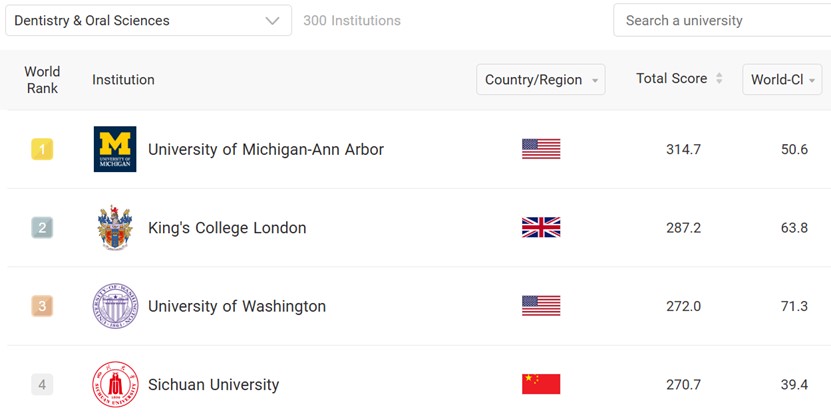Click the UK flag in King's College row
831x418 pixels.
pos(541,227)
